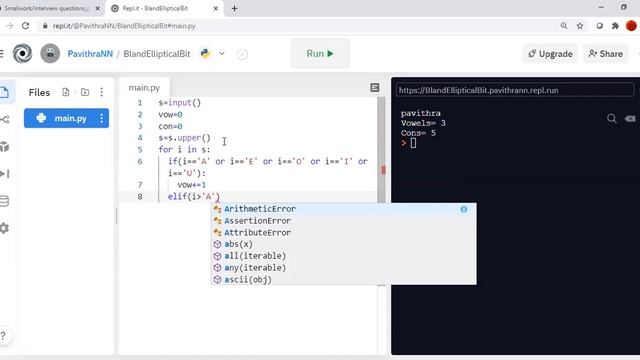The width and height of the screenshot is (640, 360).
Task: Open the Packages cube sidebar icon
Action: click(5, 147)
